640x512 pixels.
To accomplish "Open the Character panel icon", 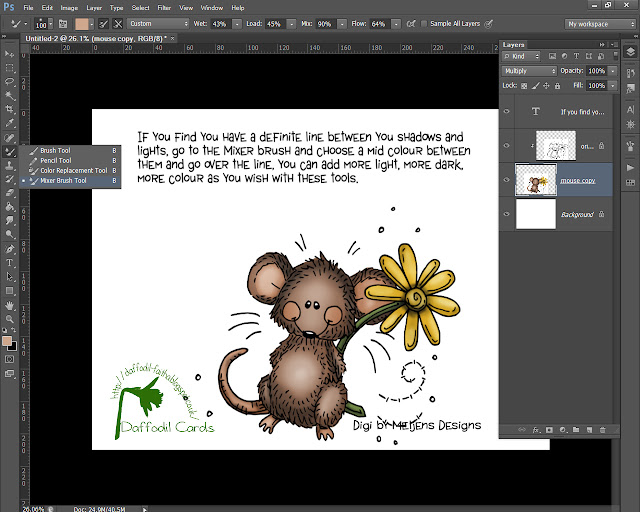I will [630, 109].
